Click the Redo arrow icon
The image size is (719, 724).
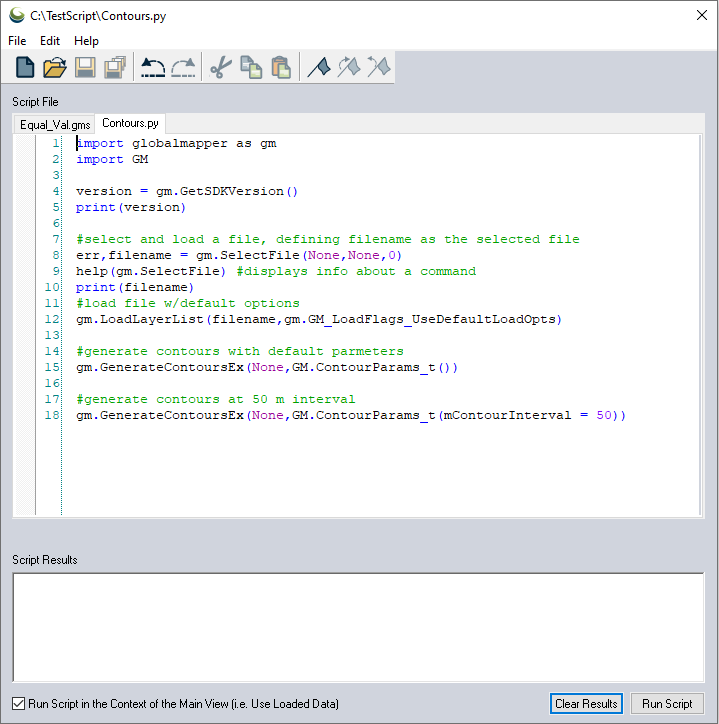tap(184, 68)
